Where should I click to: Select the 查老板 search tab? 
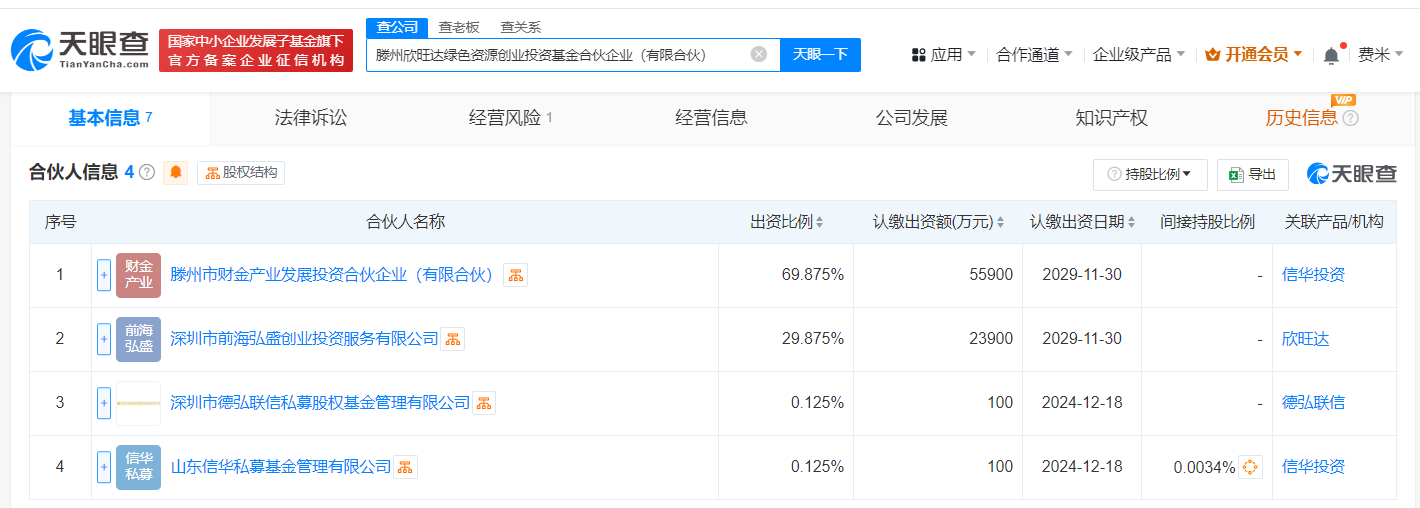459,27
